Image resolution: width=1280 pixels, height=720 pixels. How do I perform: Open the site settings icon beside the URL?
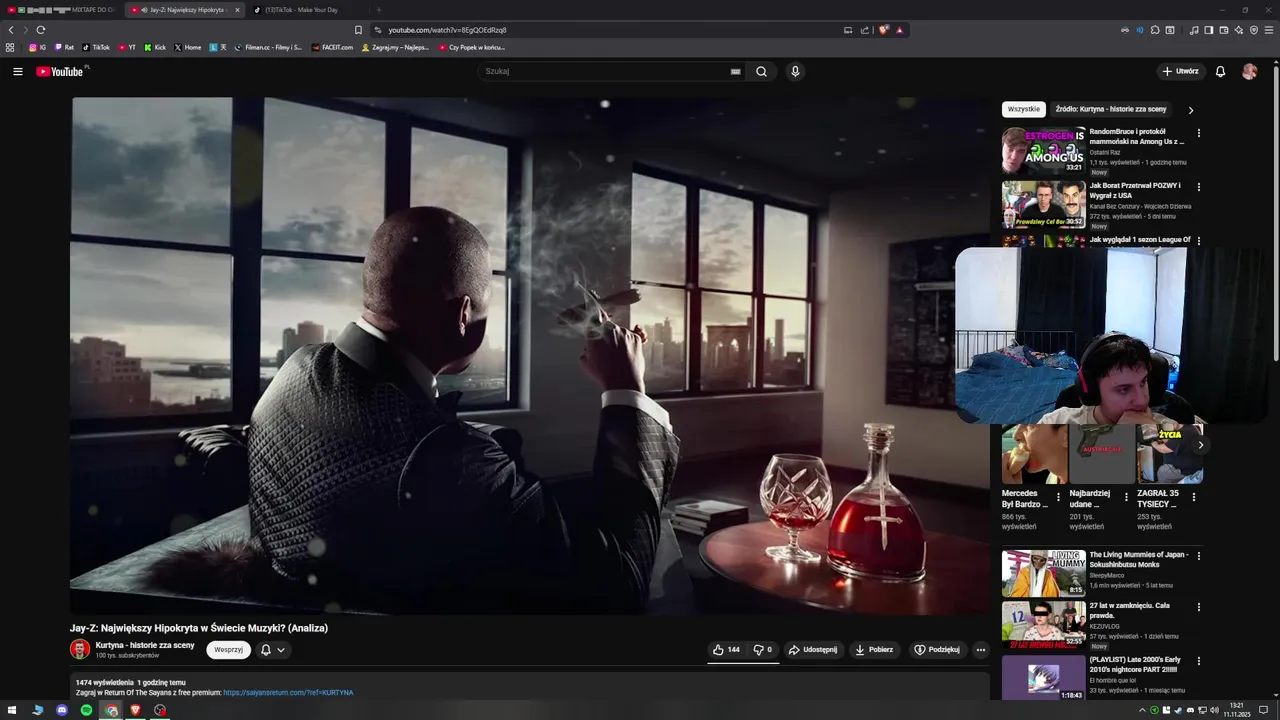click(377, 30)
